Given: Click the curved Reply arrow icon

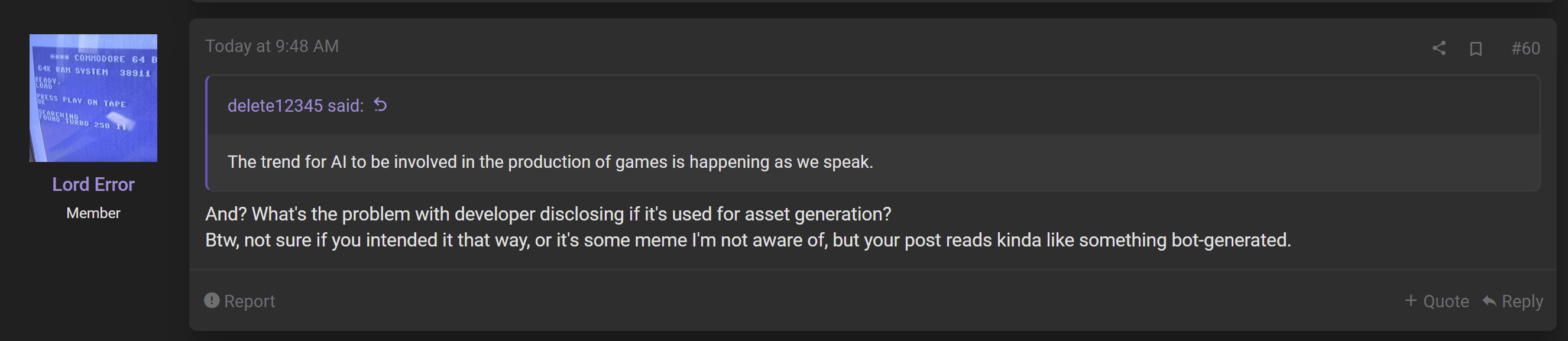Looking at the screenshot, I should click(x=1489, y=301).
